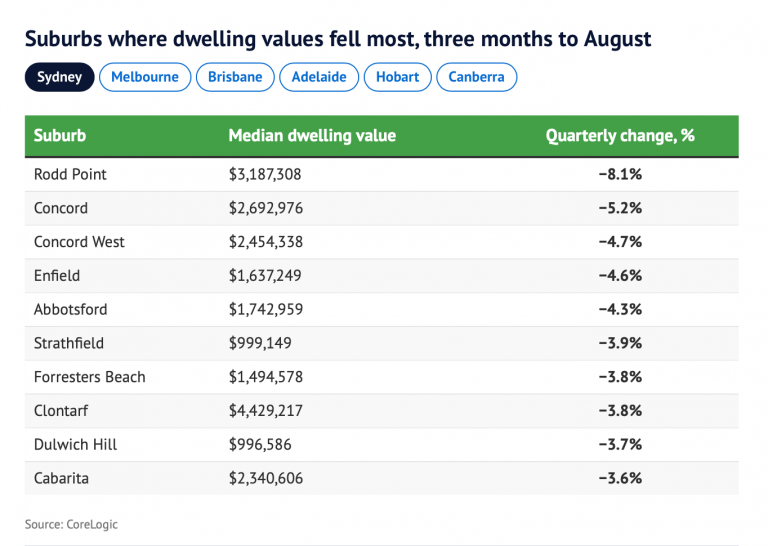Image resolution: width=768 pixels, height=546 pixels.
Task: Select the Sydney city tab
Action: click(x=59, y=77)
